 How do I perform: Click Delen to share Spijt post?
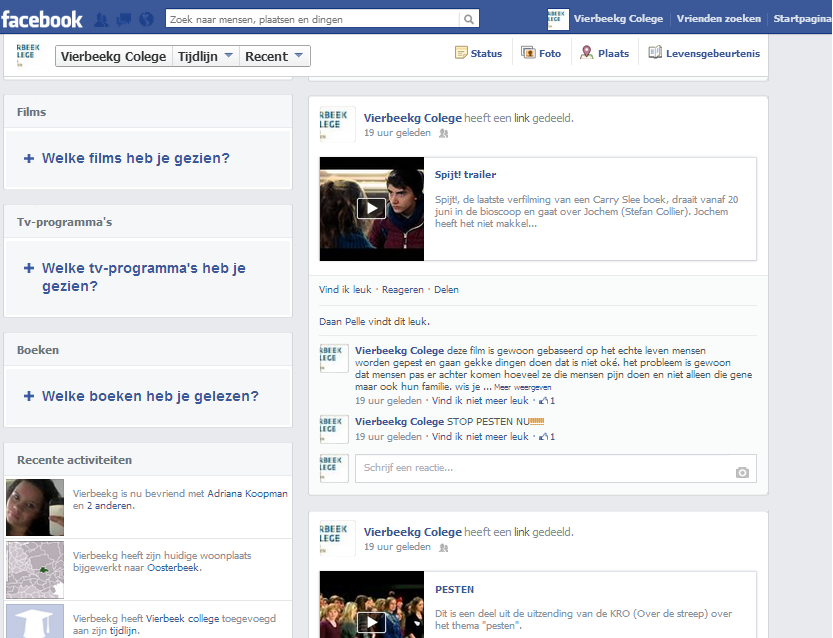446,290
